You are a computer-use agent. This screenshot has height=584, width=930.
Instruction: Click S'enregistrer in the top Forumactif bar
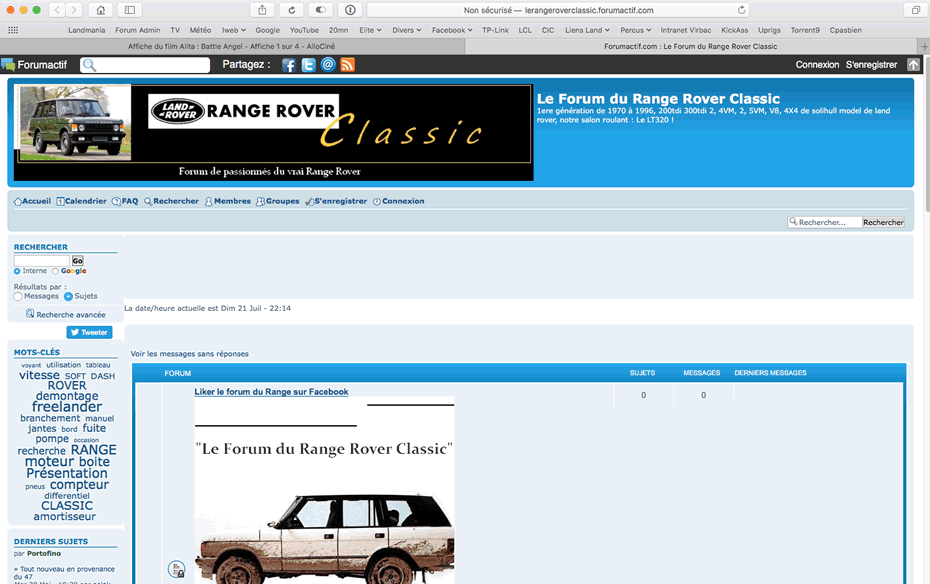871,65
